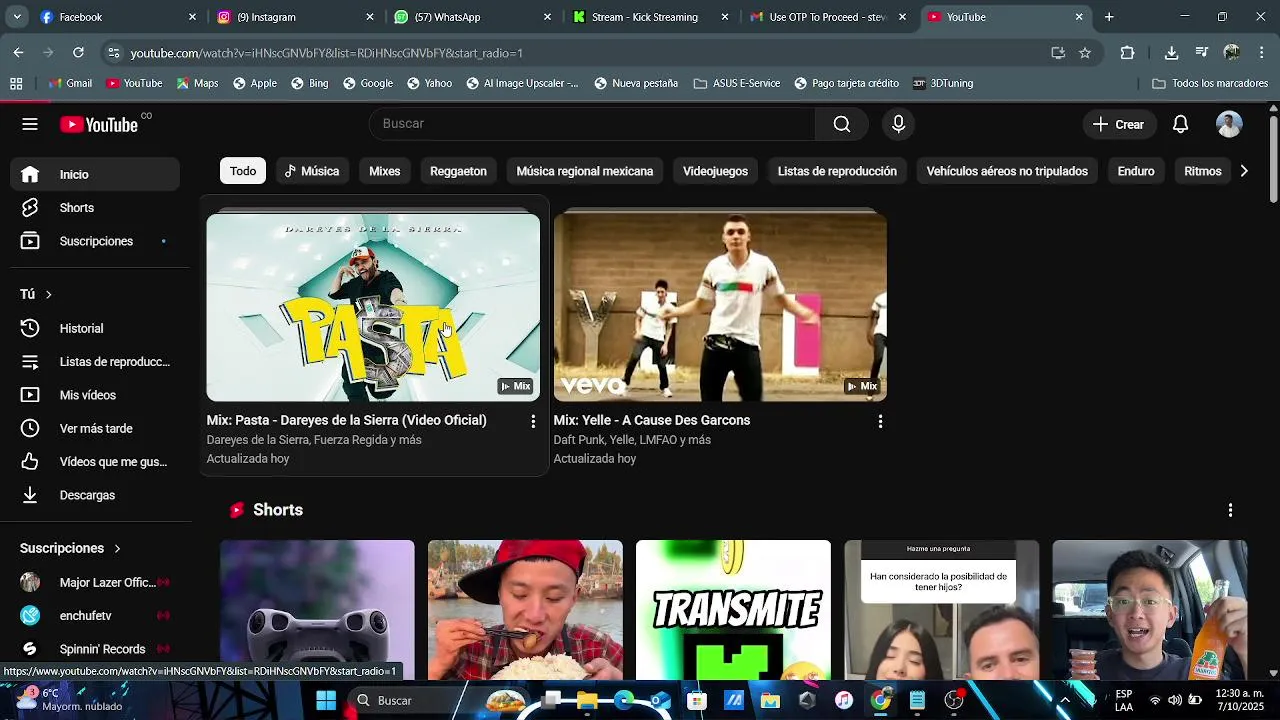Open a new browser tab
The height and width of the screenshot is (720, 1280).
1109,17
